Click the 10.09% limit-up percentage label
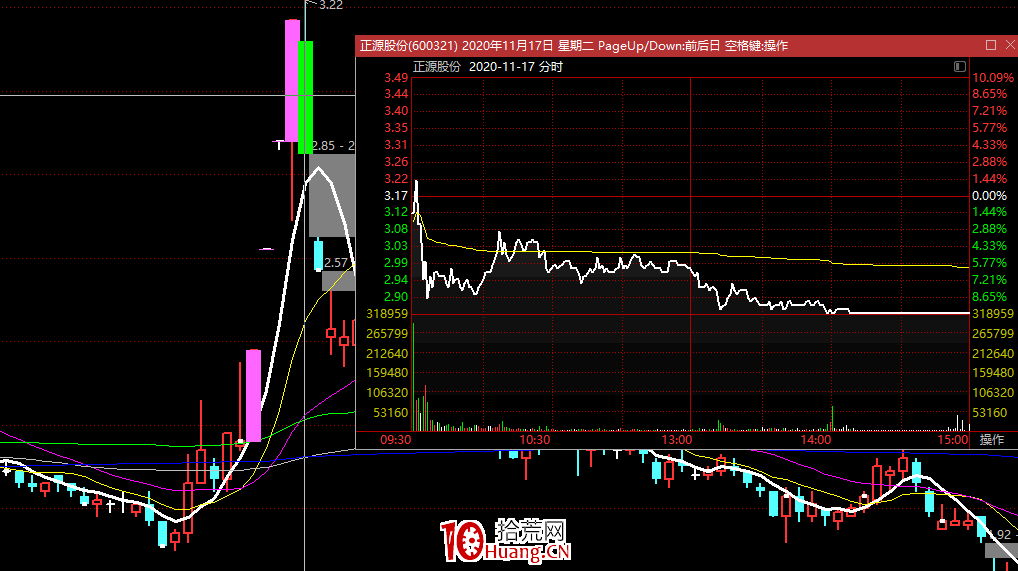The width and height of the screenshot is (1018, 571). 993,78
